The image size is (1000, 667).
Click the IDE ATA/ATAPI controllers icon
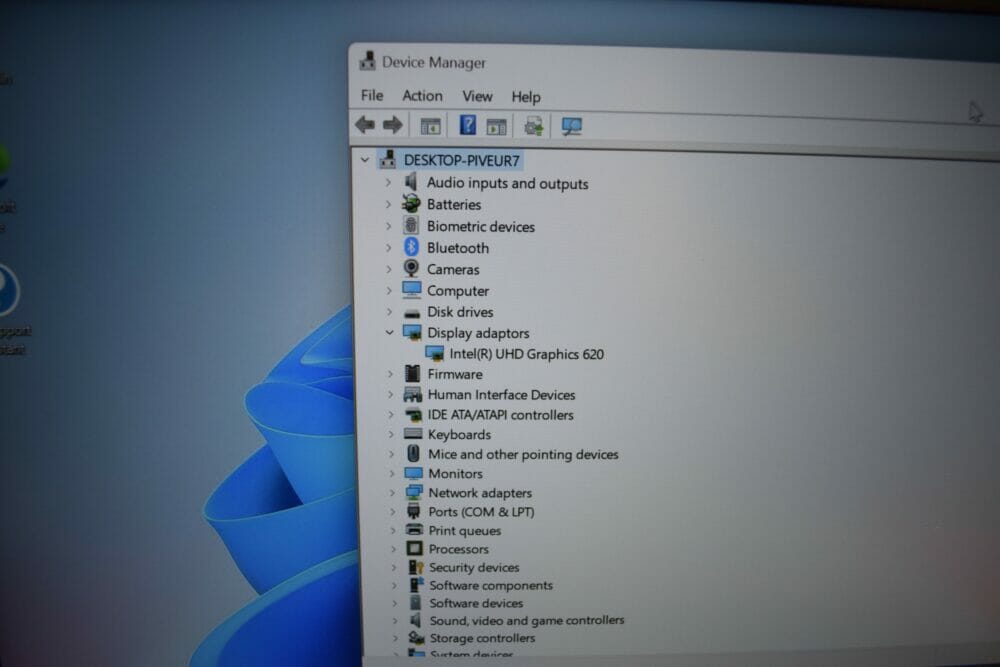[413, 414]
